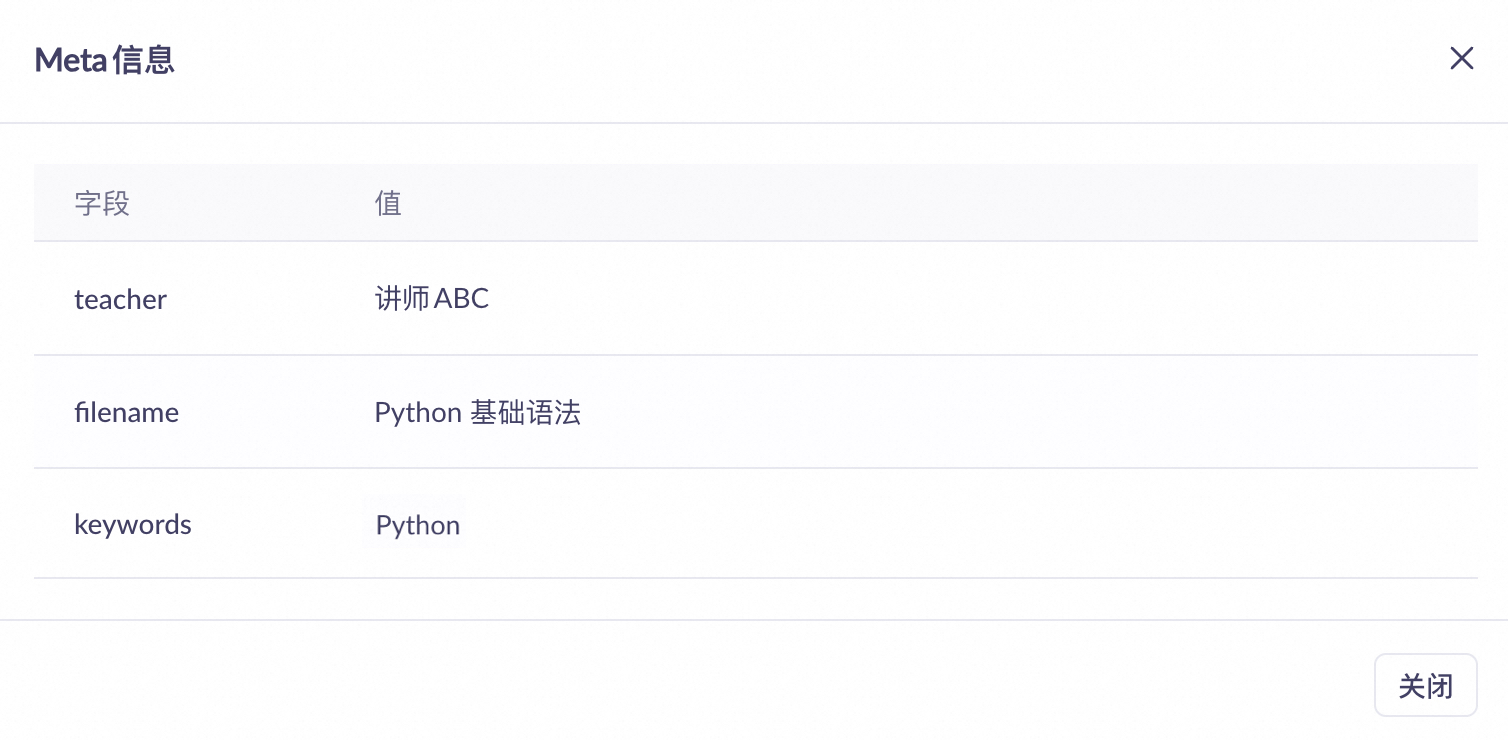Image resolution: width=1508 pixels, height=740 pixels.
Task: Click 基础语法 in the filename value
Action: point(525,412)
